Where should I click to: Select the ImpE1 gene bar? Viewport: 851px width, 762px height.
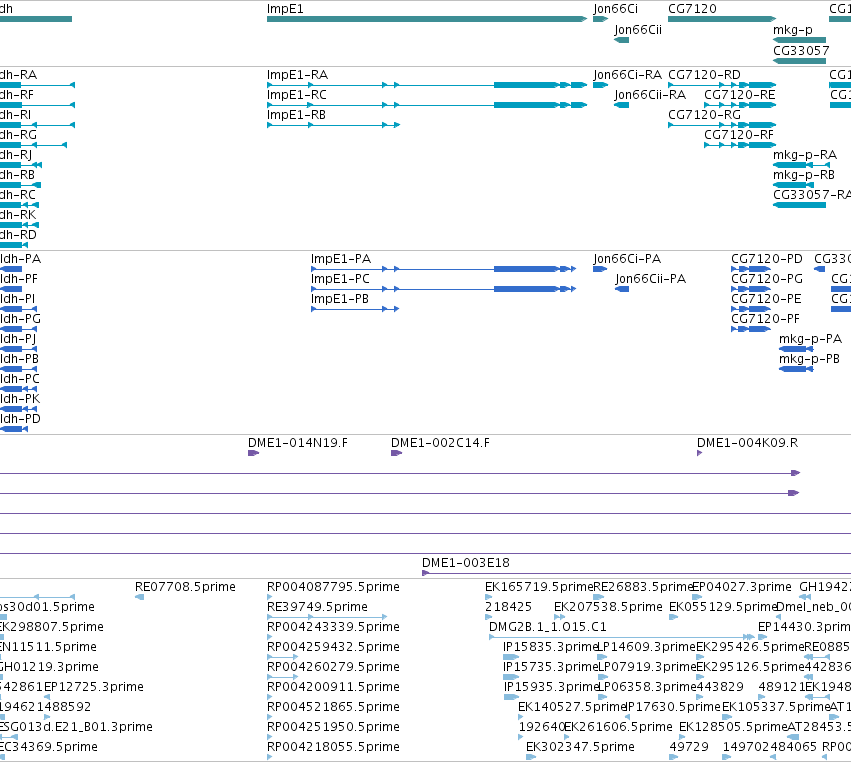pyautogui.click(x=427, y=19)
